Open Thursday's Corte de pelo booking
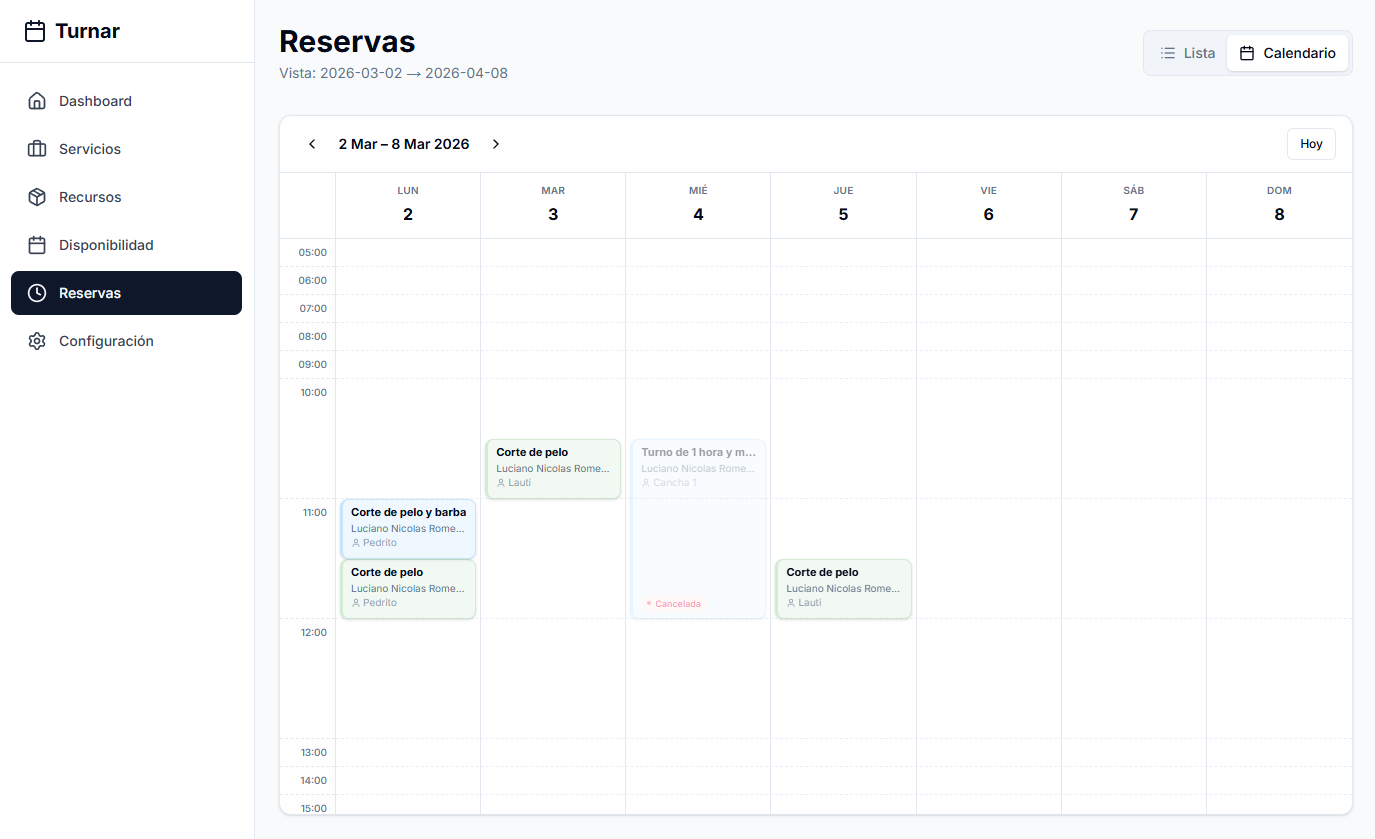 pyautogui.click(x=843, y=588)
